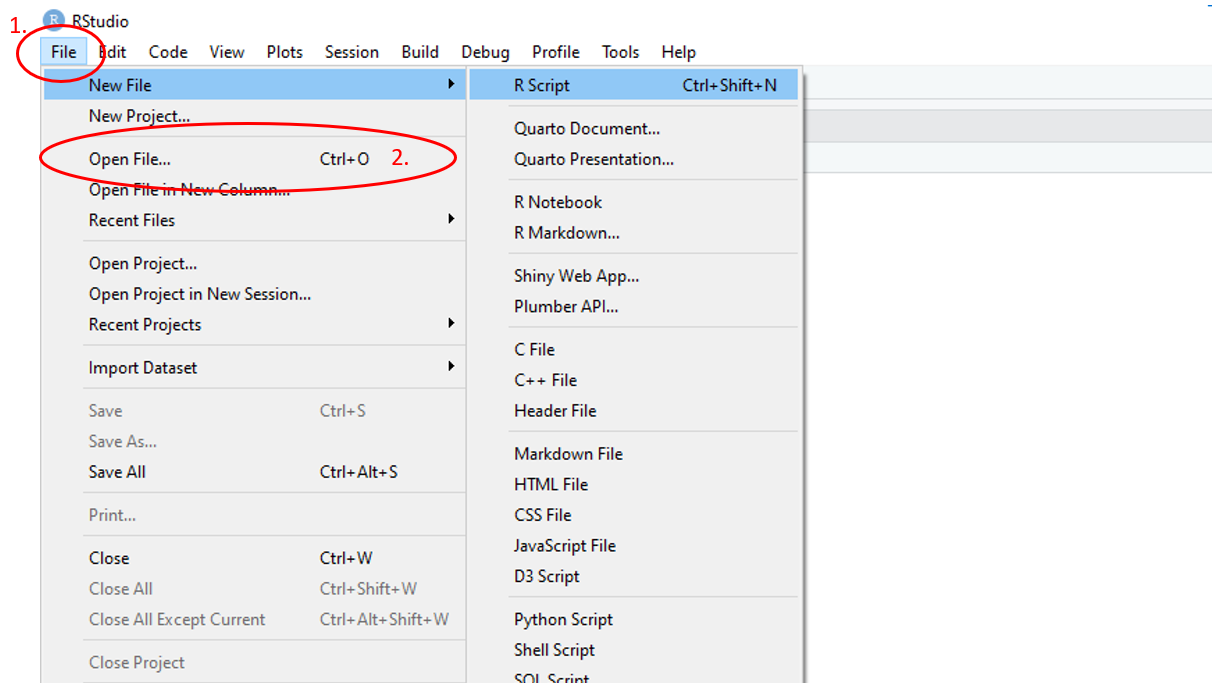Click the greyed-out Save entry
This screenshot has height=683, width=1212.
tap(254, 411)
